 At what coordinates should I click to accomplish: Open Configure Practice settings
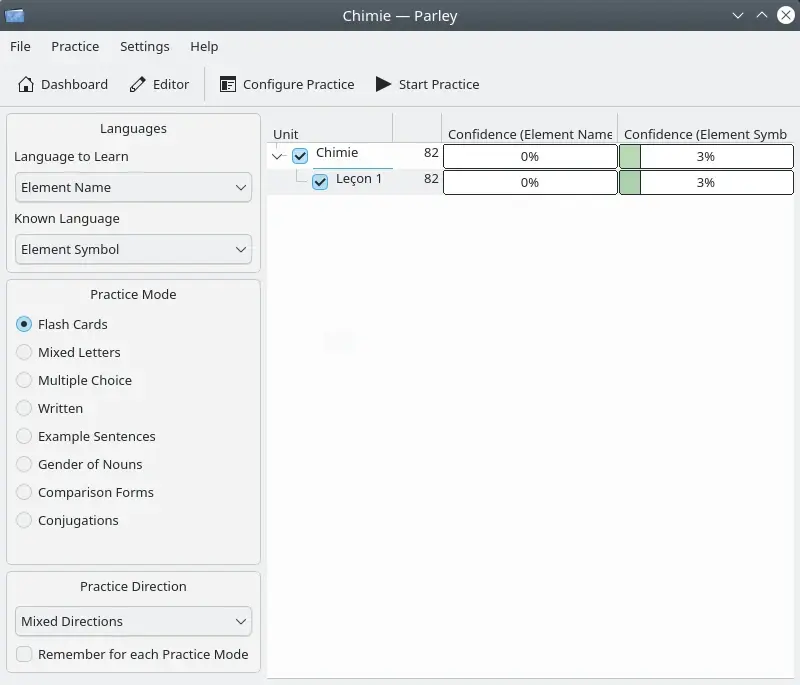click(287, 84)
